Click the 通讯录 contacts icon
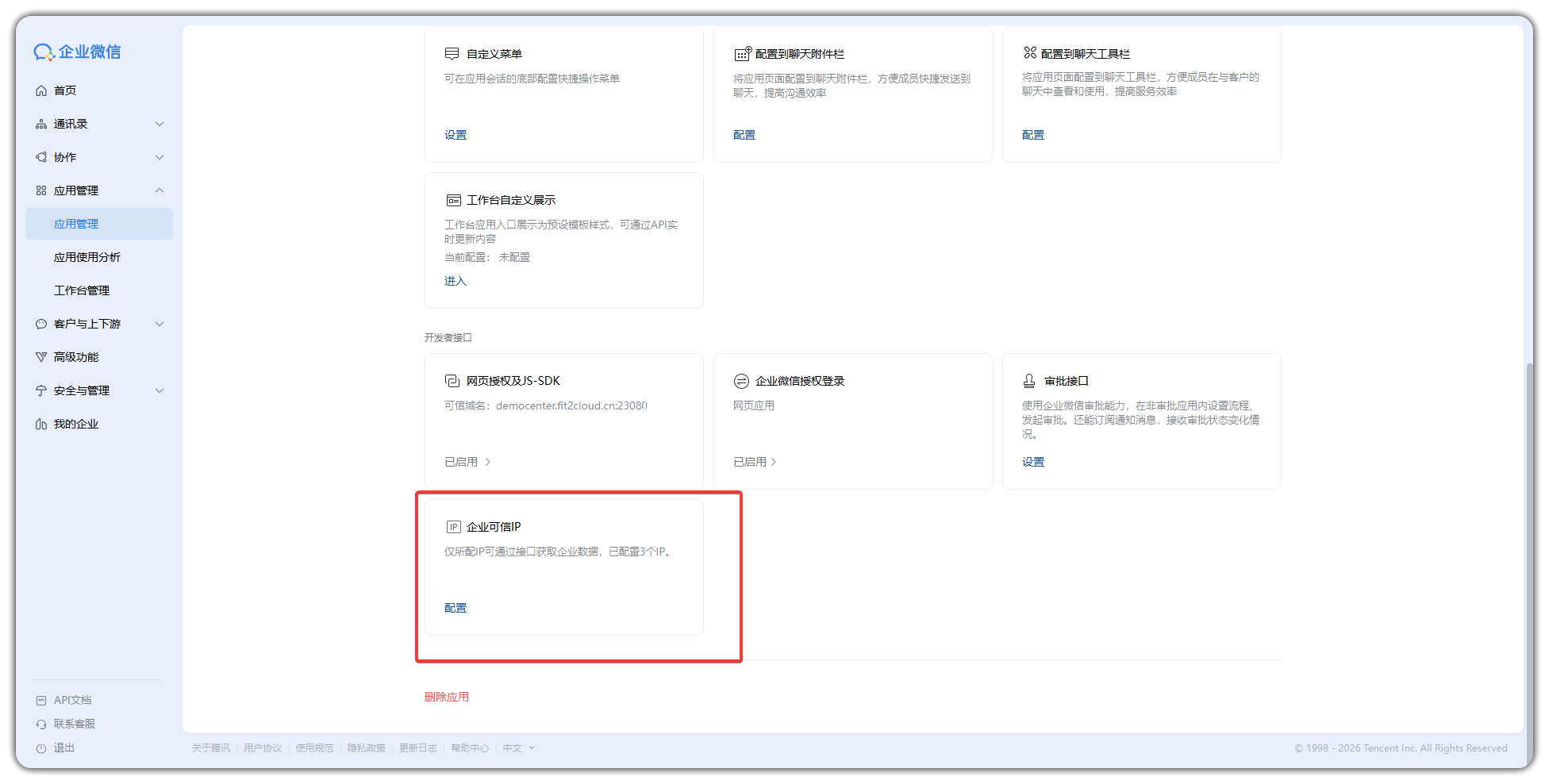1549x784 pixels. [41, 124]
